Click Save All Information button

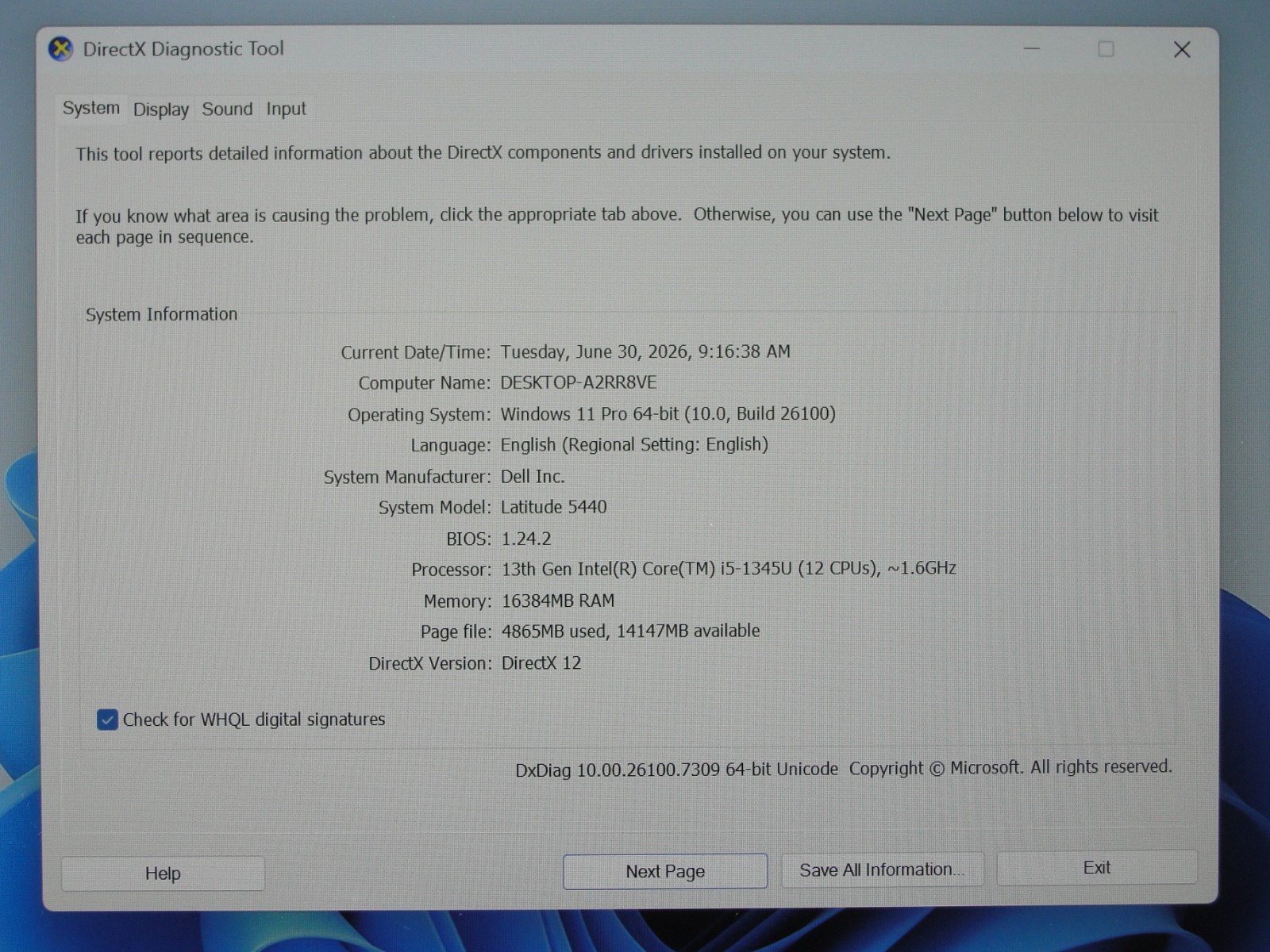[x=882, y=869]
